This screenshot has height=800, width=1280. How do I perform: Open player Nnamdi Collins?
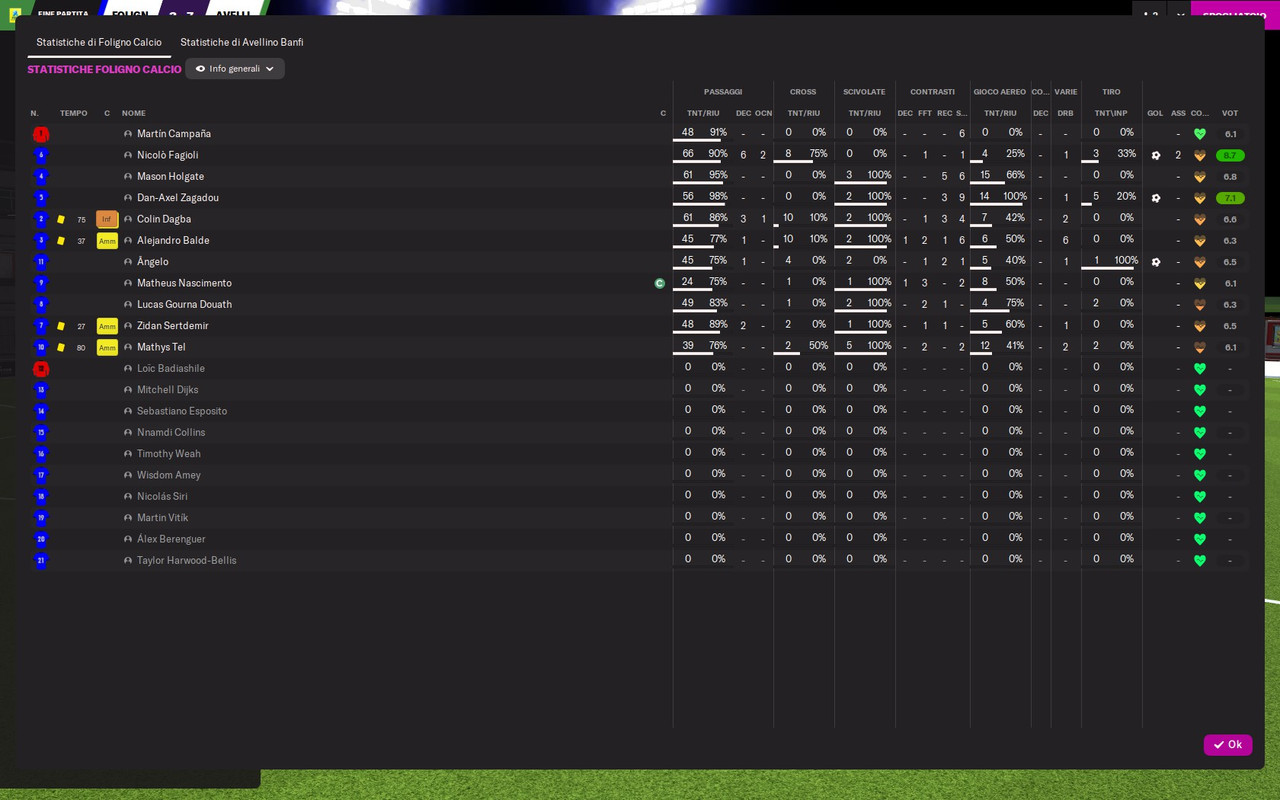[171, 433]
